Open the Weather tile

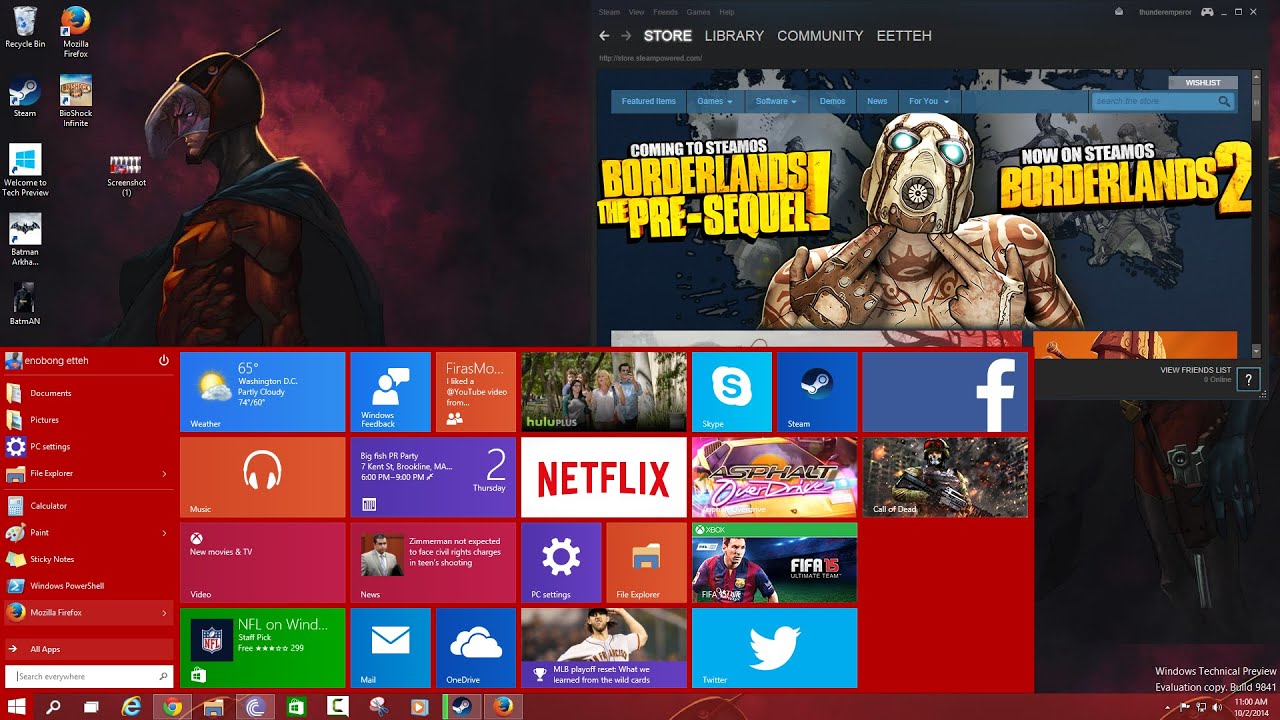click(263, 391)
